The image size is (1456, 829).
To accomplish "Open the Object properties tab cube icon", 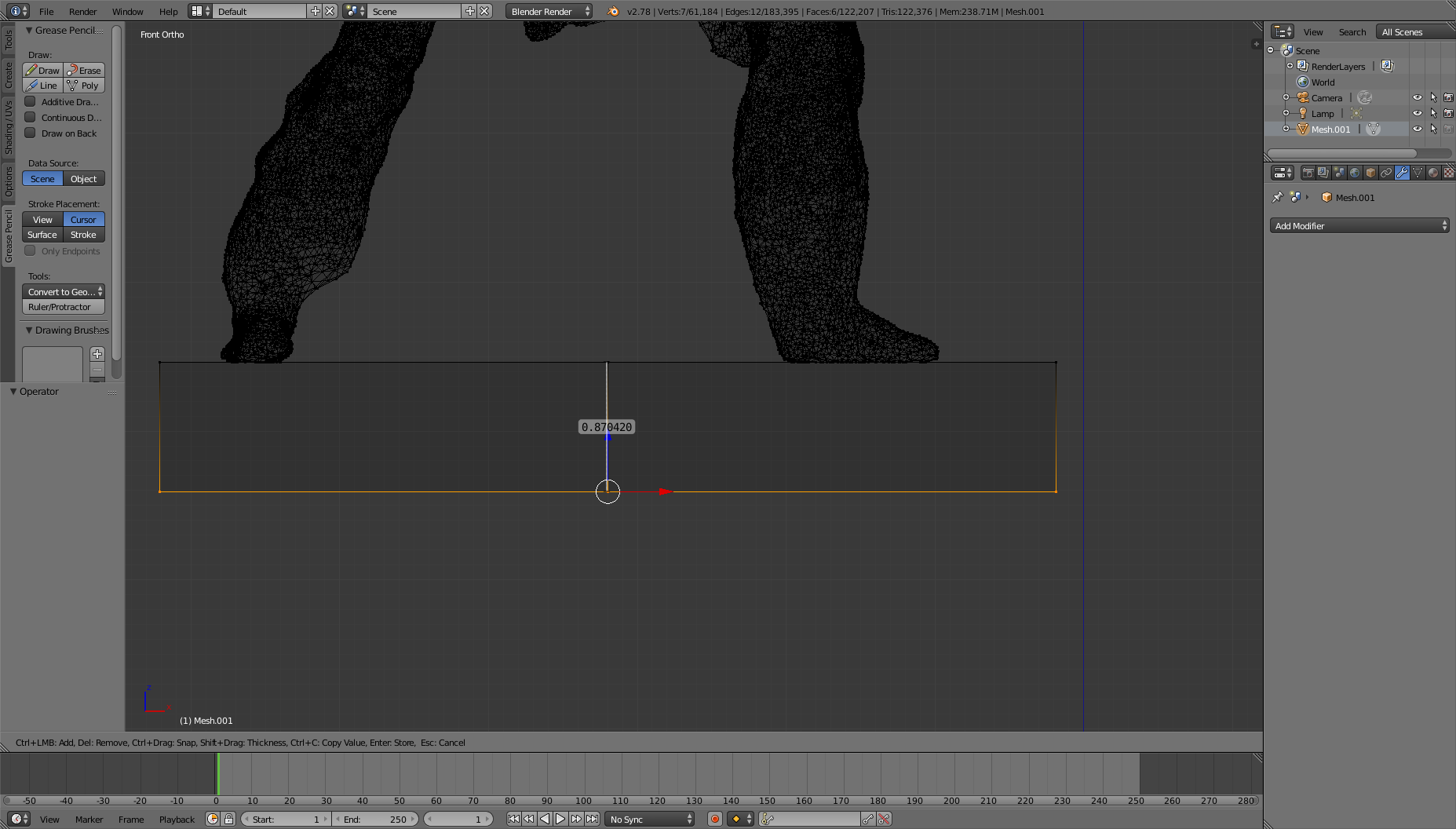I will coord(1370,173).
